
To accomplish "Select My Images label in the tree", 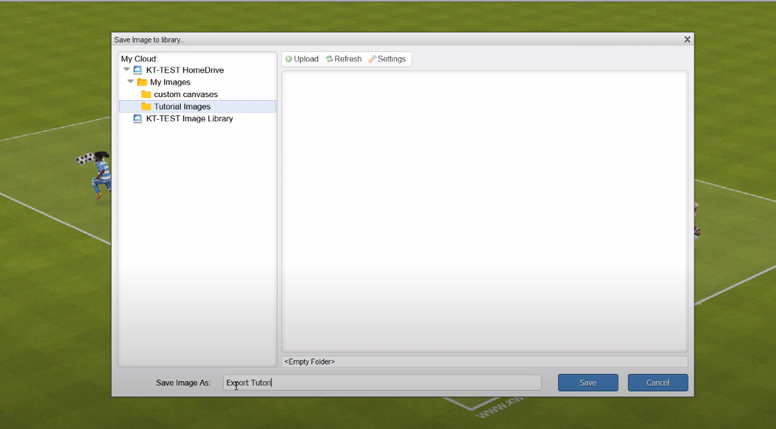I will tap(170, 82).
